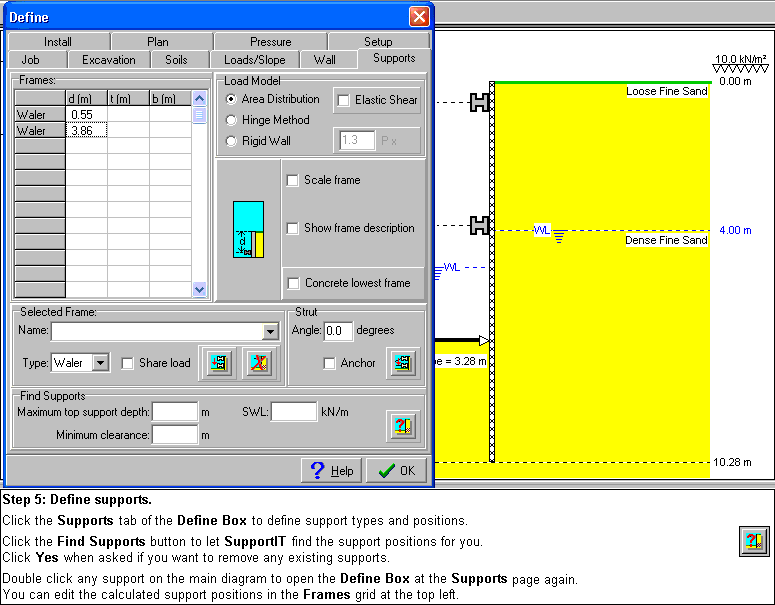Click the delete frame icon button
Image resolution: width=775 pixels, height=605 pixels.
coord(259,363)
